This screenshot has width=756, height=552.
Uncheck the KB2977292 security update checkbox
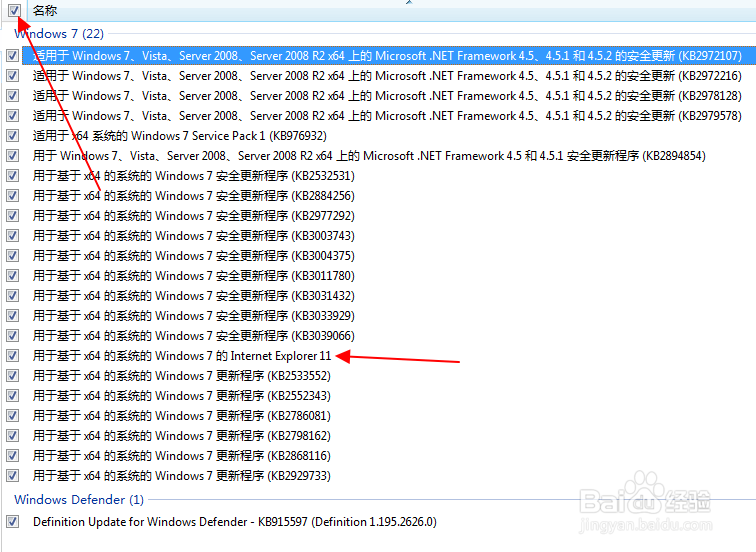[13, 216]
